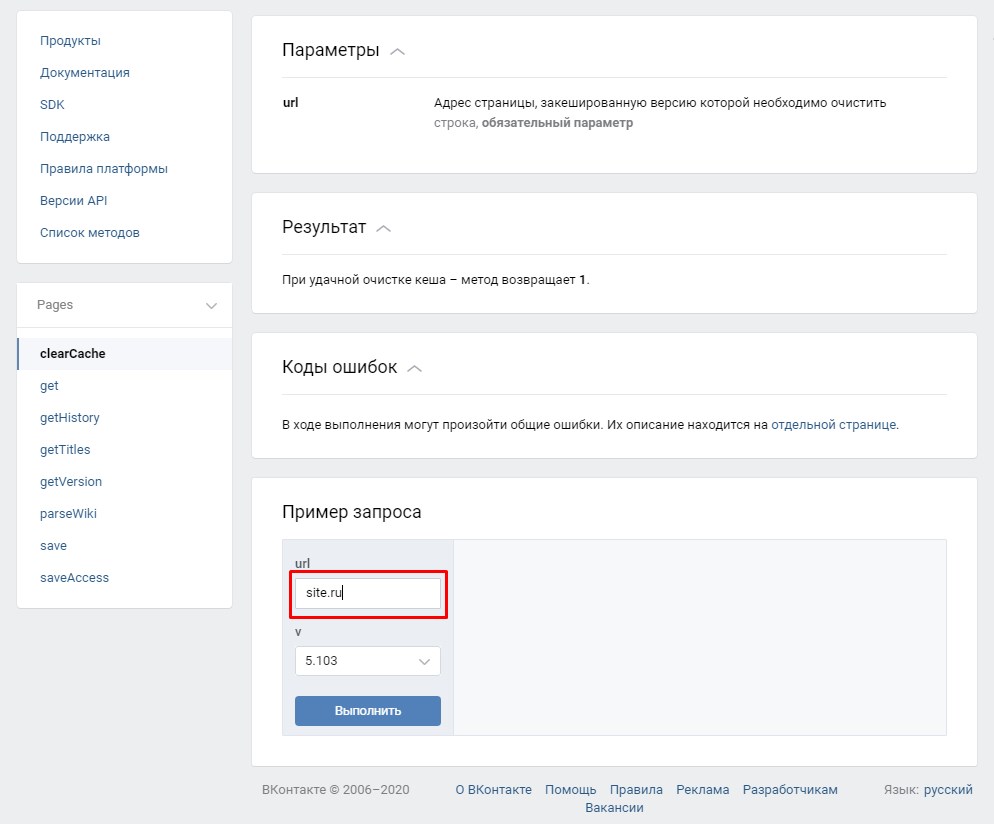This screenshot has width=994, height=824.
Task: Collapse the Коды ошибок section chevron
Action: (x=415, y=368)
